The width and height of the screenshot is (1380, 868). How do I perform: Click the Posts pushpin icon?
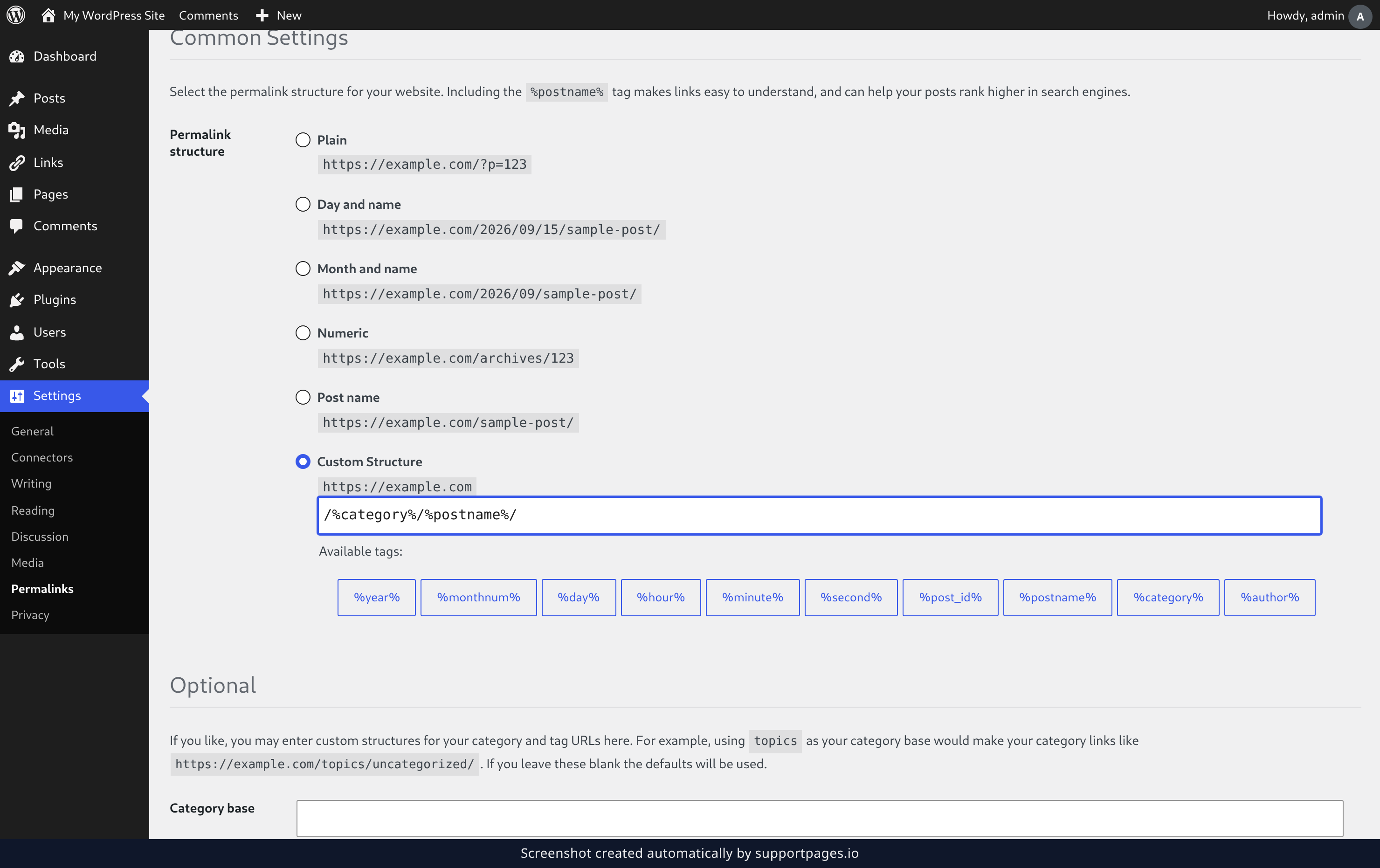(x=17, y=98)
